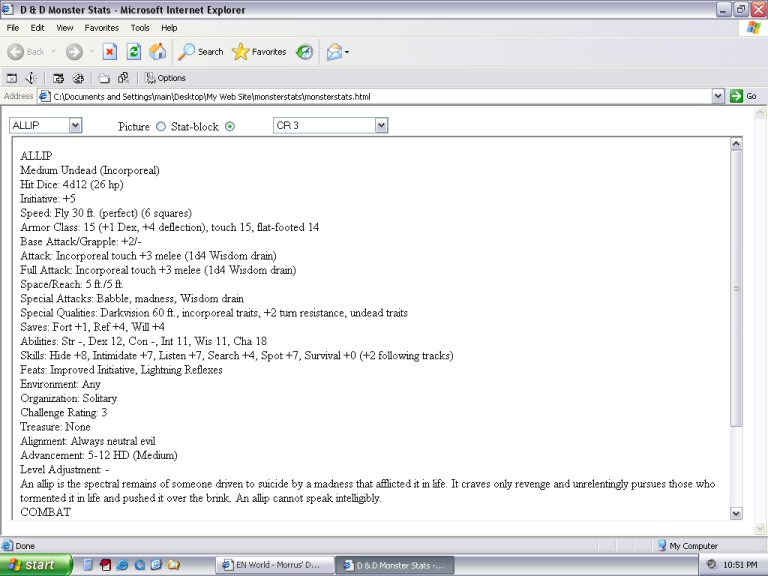Click the 'Alignment: Always neutral evil' line
Viewport: 768px width, 576px height.
pyautogui.click(x=88, y=441)
